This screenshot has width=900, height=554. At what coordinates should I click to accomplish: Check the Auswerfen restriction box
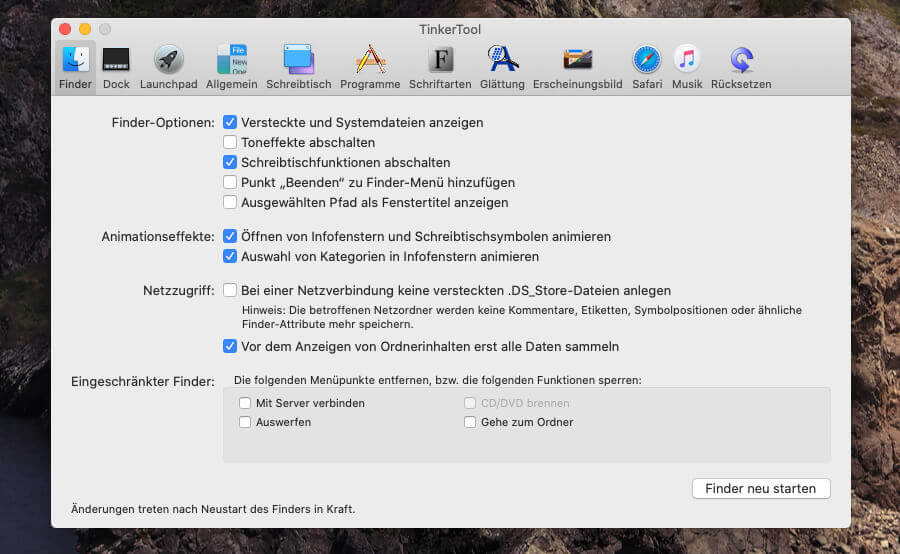click(245, 422)
